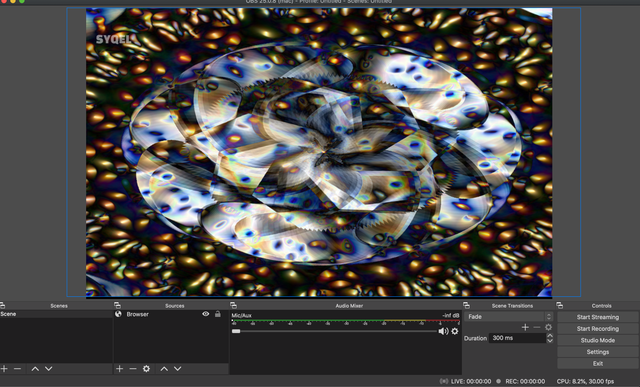
Task: Click the Mic/Aux audio level meter
Action: pyautogui.click(x=346, y=322)
